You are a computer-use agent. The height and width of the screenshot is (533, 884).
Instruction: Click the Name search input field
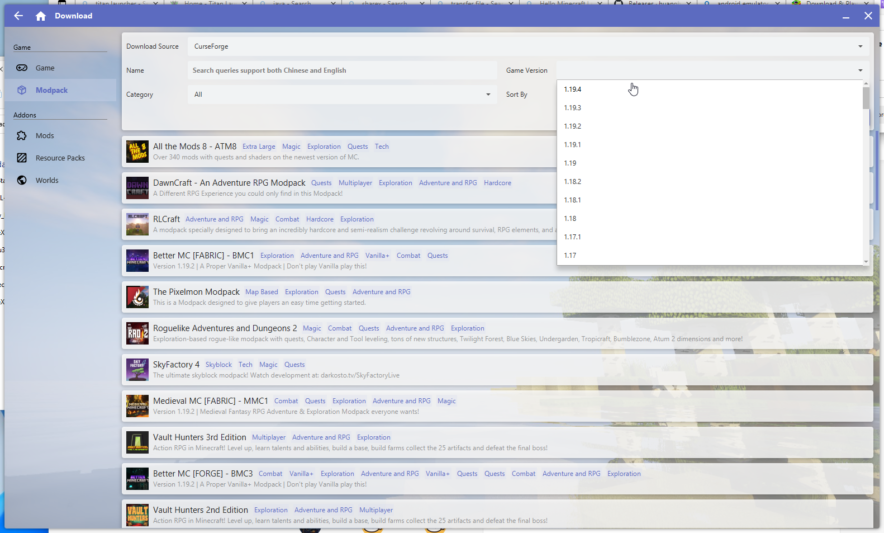click(x=342, y=71)
